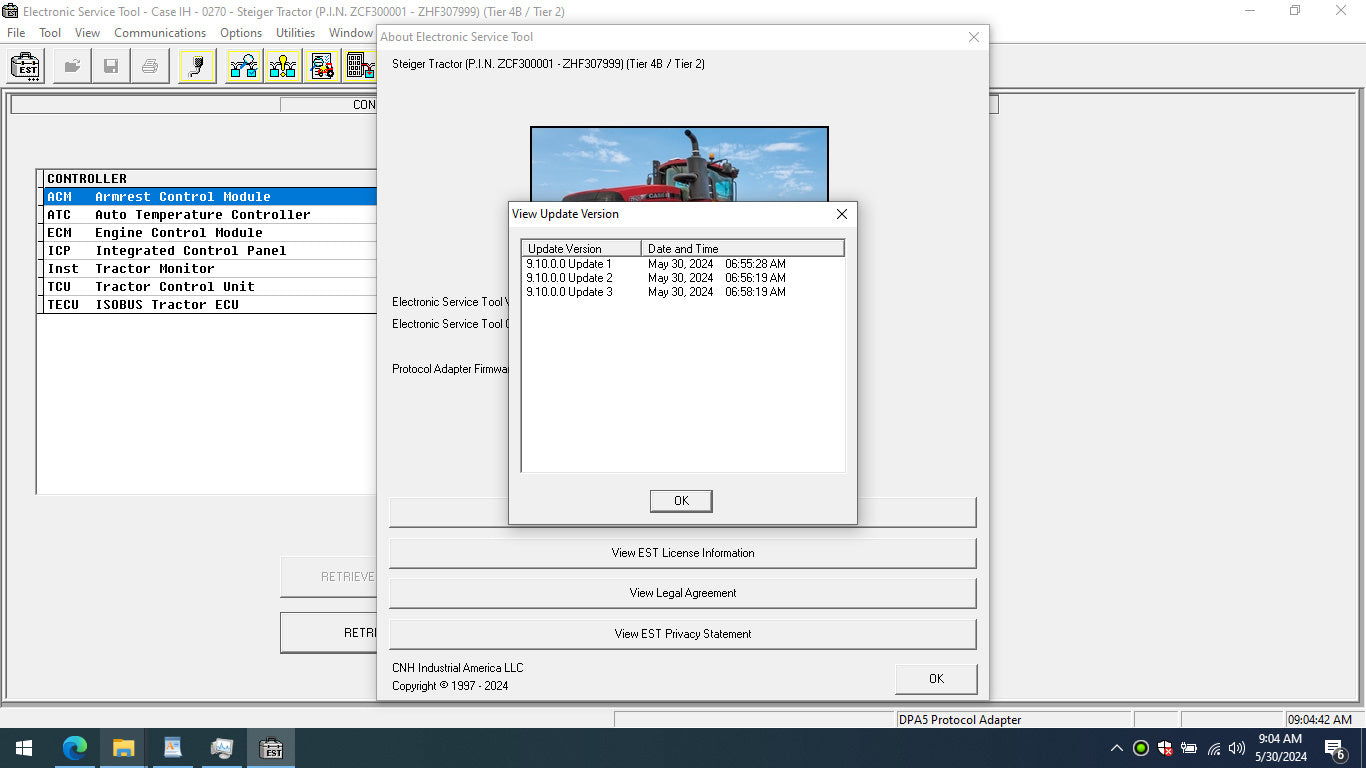Click the floppy disk save toolbar icon
The image size is (1366, 768).
pyautogui.click(x=111, y=67)
